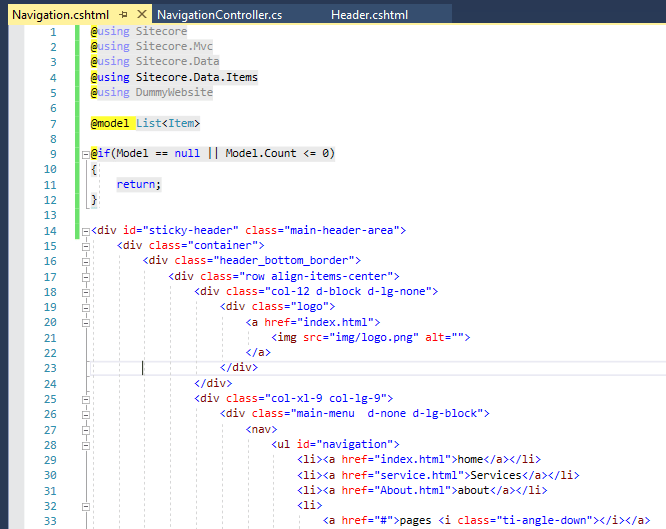Fold the header_bottom_border div block
This screenshot has width=666, height=529.
pos(87,261)
